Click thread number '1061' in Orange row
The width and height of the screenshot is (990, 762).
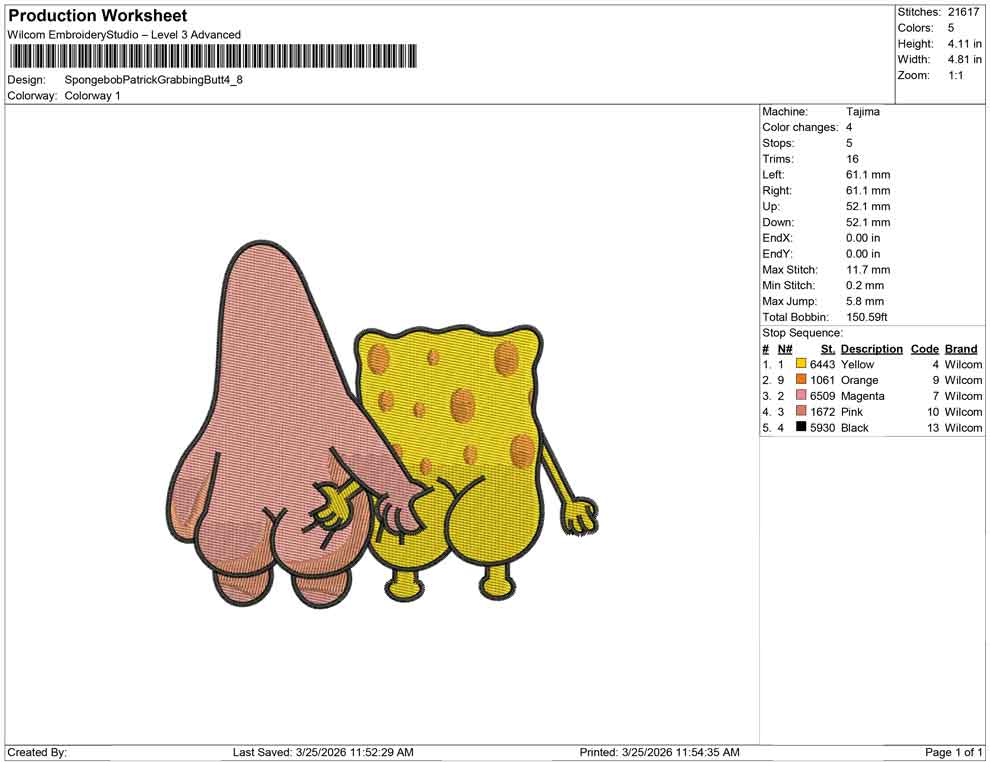(822, 380)
